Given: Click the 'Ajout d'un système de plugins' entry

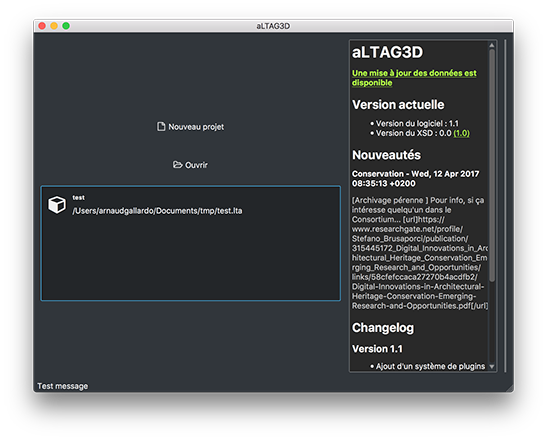Looking at the screenshot, I should (x=430, y=366).
